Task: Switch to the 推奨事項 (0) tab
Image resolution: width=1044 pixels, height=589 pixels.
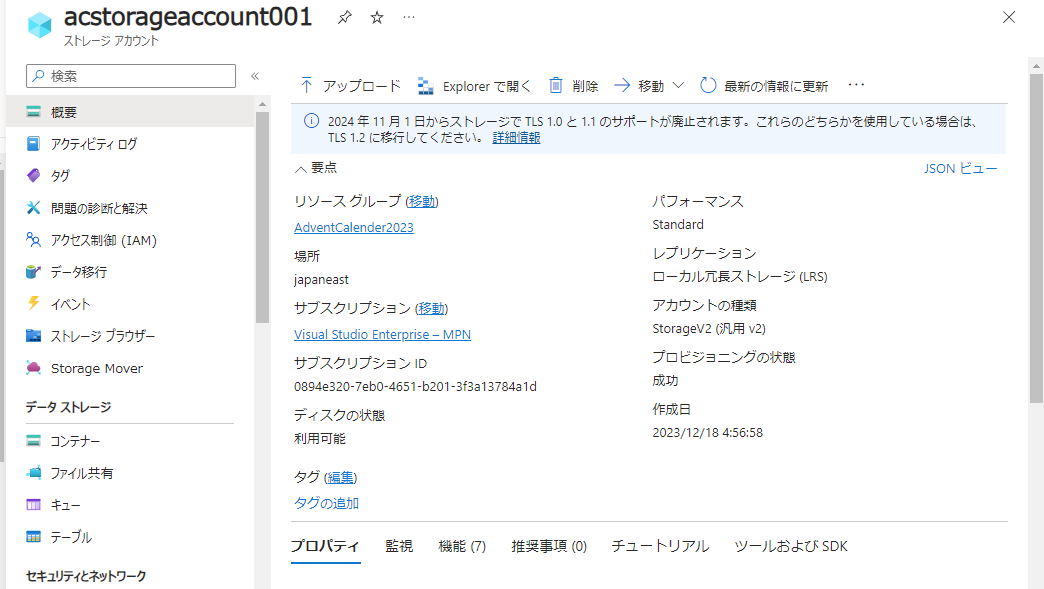Action: 549,546
